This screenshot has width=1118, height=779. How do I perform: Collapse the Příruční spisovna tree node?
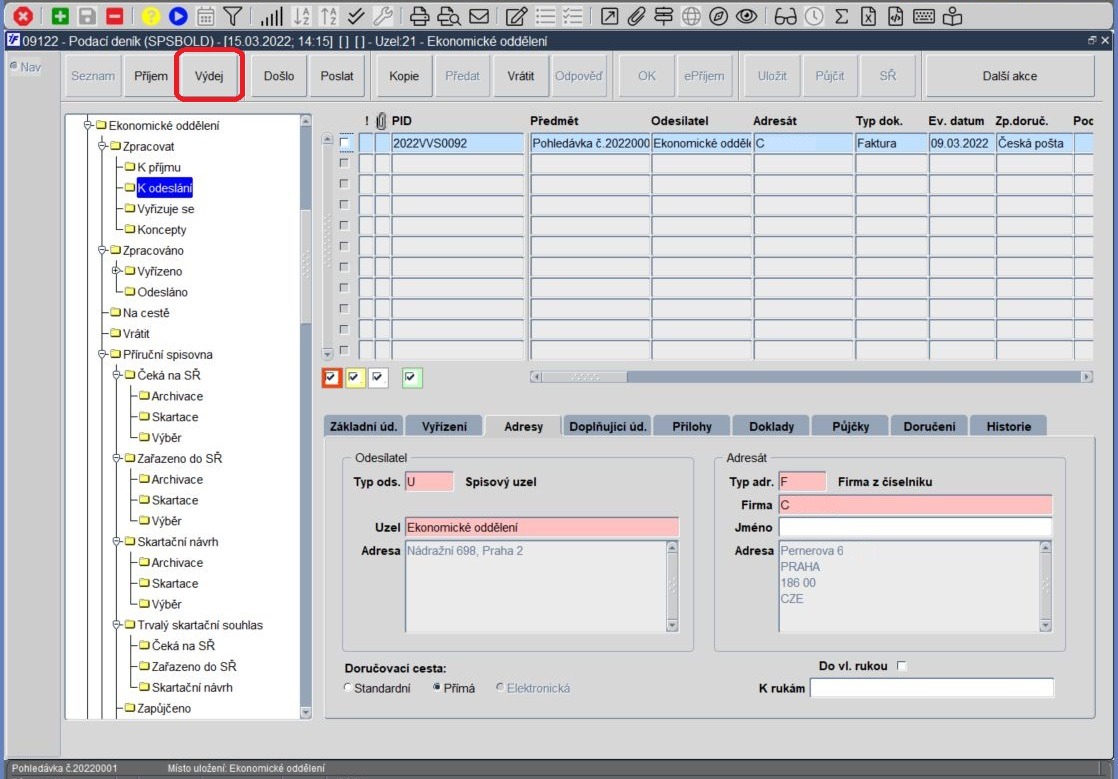[x=102, y=354]
